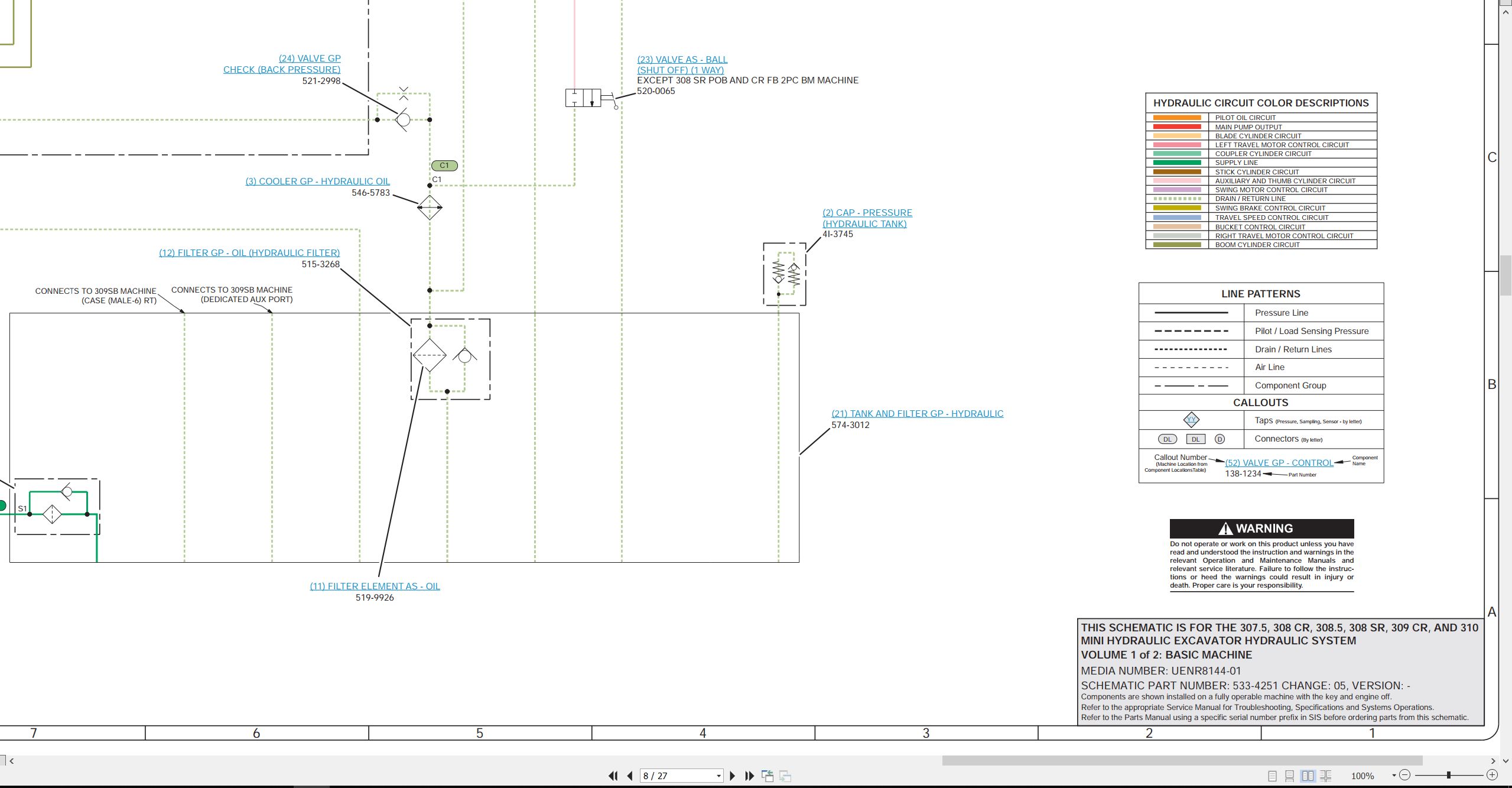Switch to single page view
Image resolution: width=1512 pixels, height=788 pixels.
(1273, 776)
